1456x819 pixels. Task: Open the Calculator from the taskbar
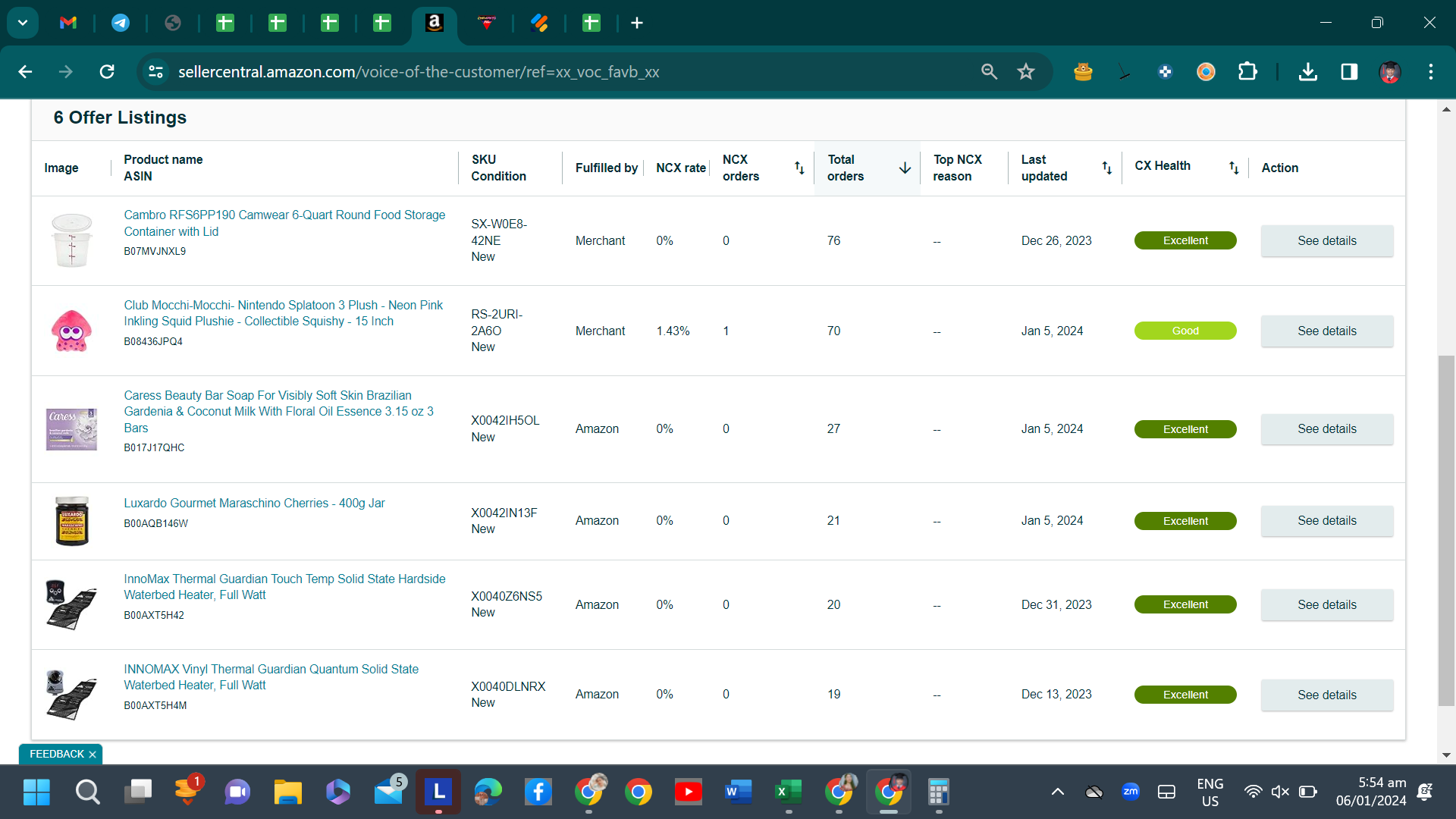point(938,792)
